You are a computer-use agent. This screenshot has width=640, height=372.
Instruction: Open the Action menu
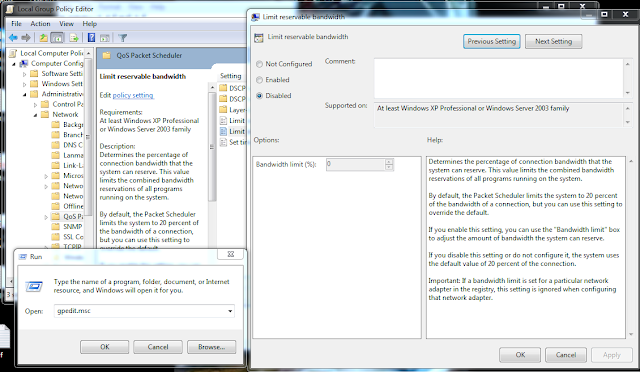tap(40, 24)
